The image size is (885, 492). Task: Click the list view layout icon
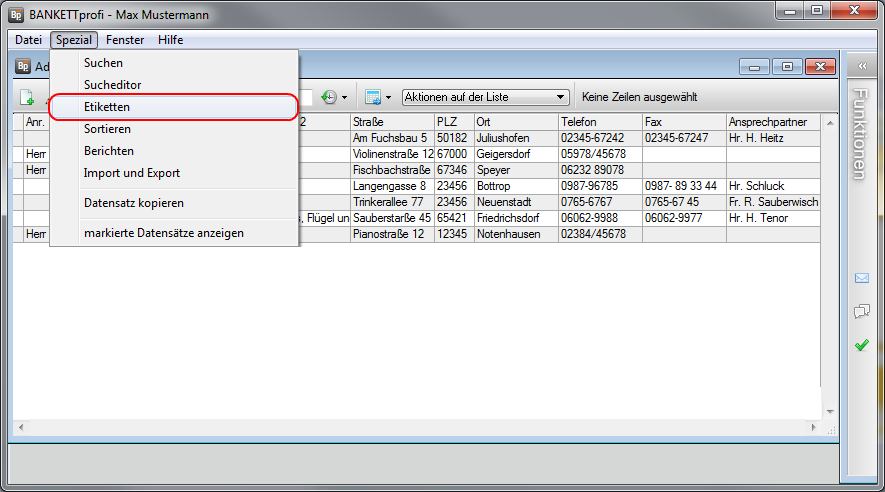(373, 97)
